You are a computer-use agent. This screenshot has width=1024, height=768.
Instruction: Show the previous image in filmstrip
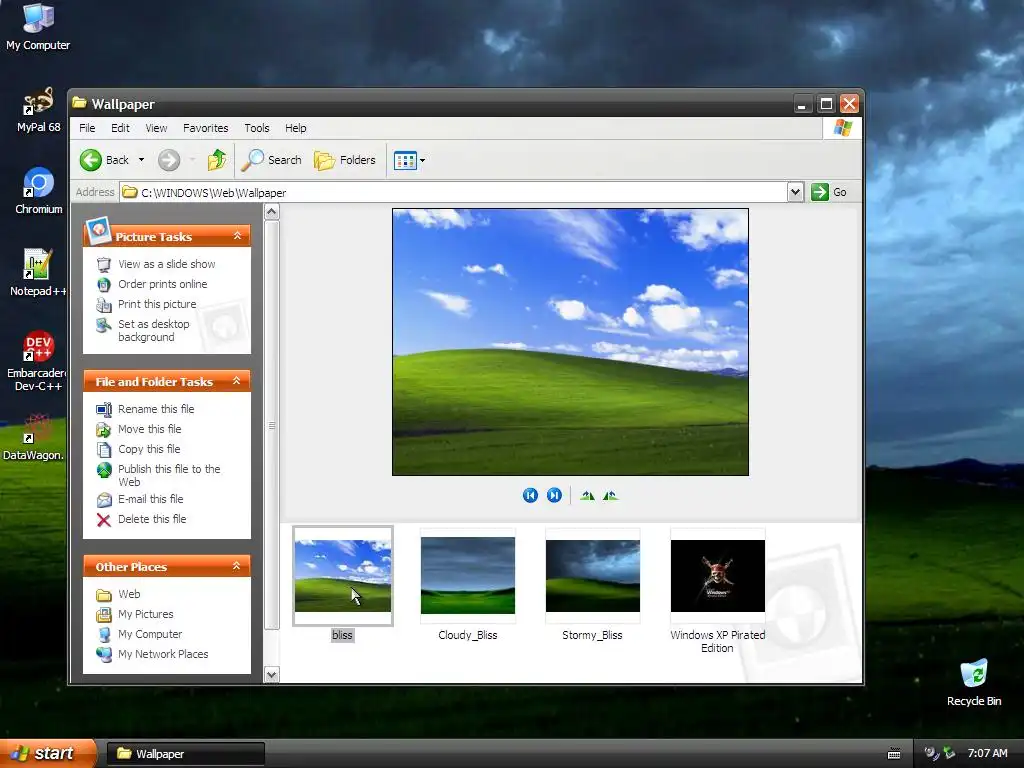530,496
